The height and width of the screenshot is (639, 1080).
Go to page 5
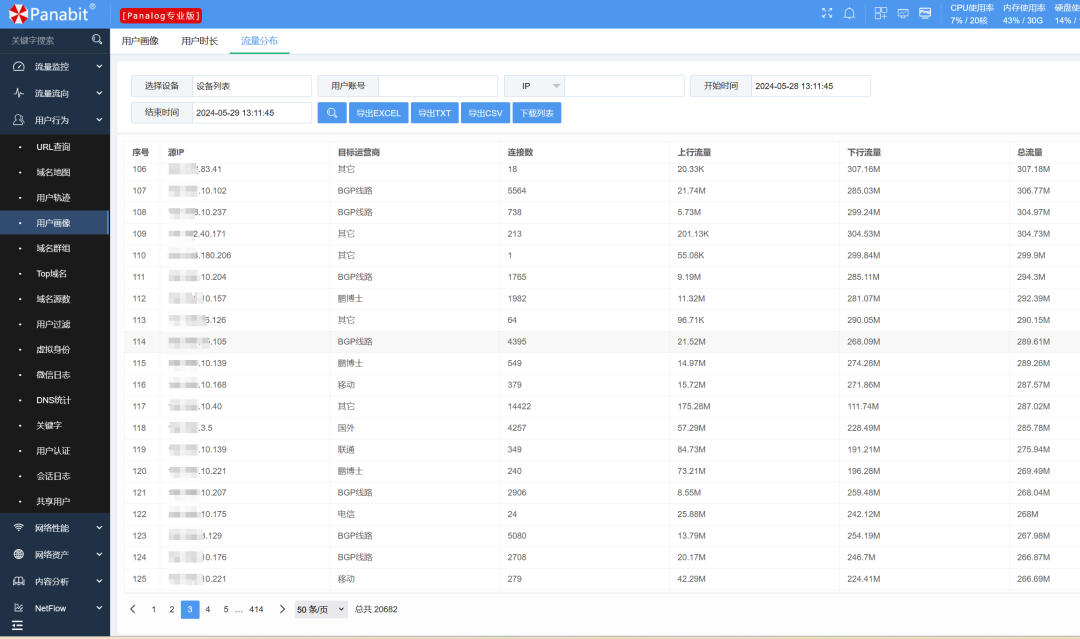pos(226,609)
